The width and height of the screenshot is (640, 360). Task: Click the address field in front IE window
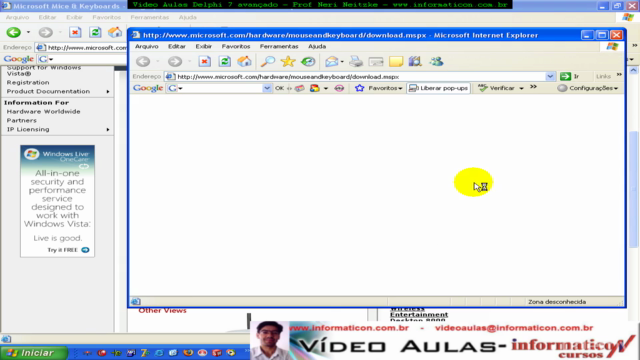(359, 76)
